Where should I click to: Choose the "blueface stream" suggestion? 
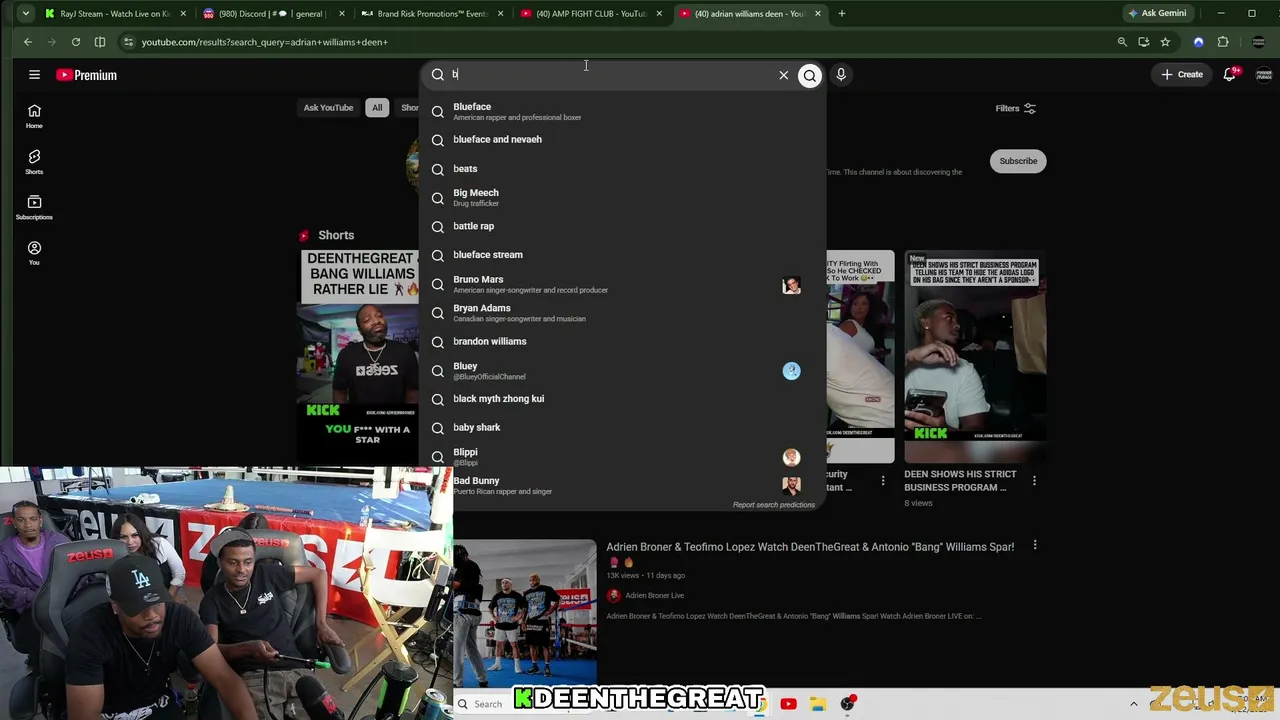tap(622, 255)
